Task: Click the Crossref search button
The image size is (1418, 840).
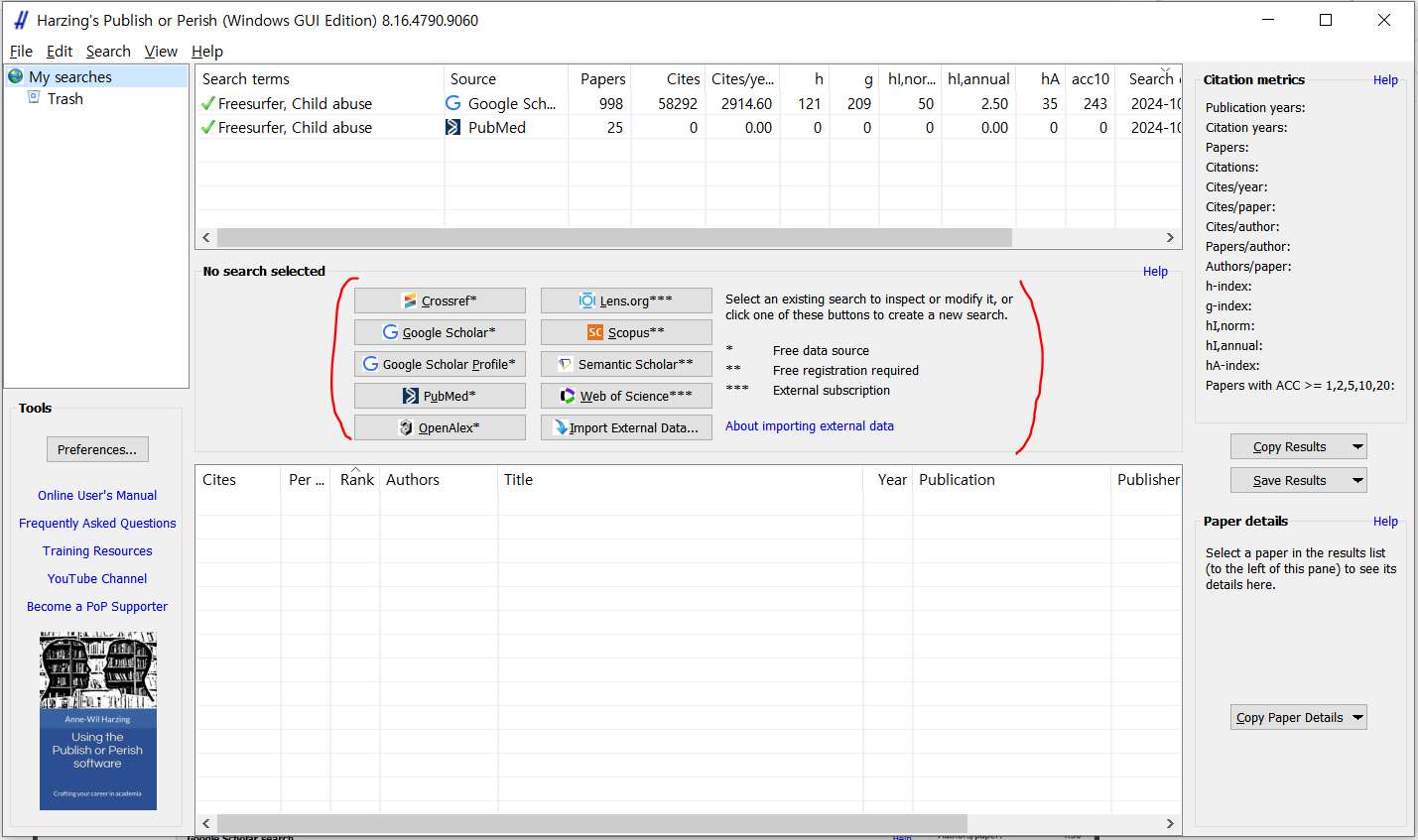Action: tap(440, 300)
